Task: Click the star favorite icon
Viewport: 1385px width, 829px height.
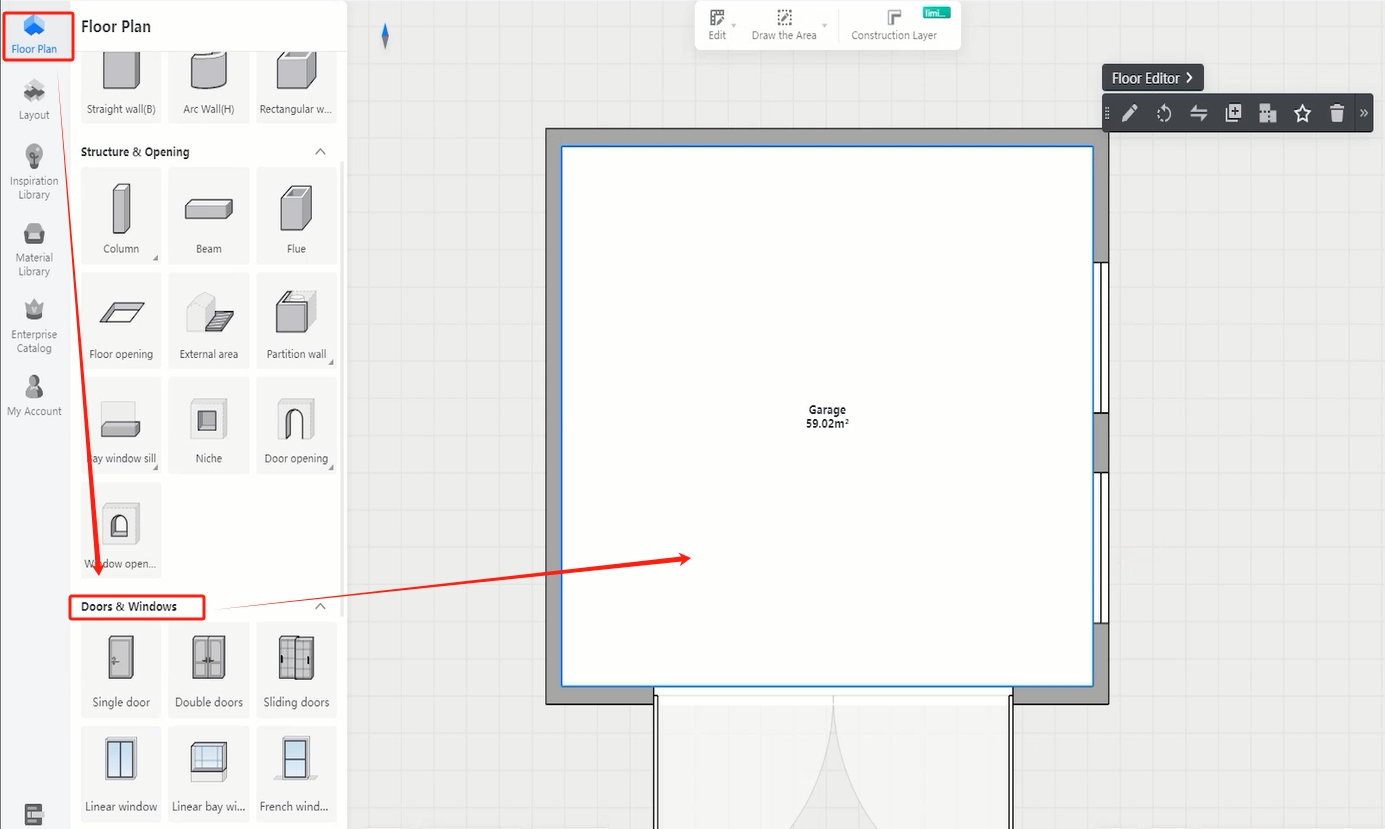Action: (x=1302, y=113)
